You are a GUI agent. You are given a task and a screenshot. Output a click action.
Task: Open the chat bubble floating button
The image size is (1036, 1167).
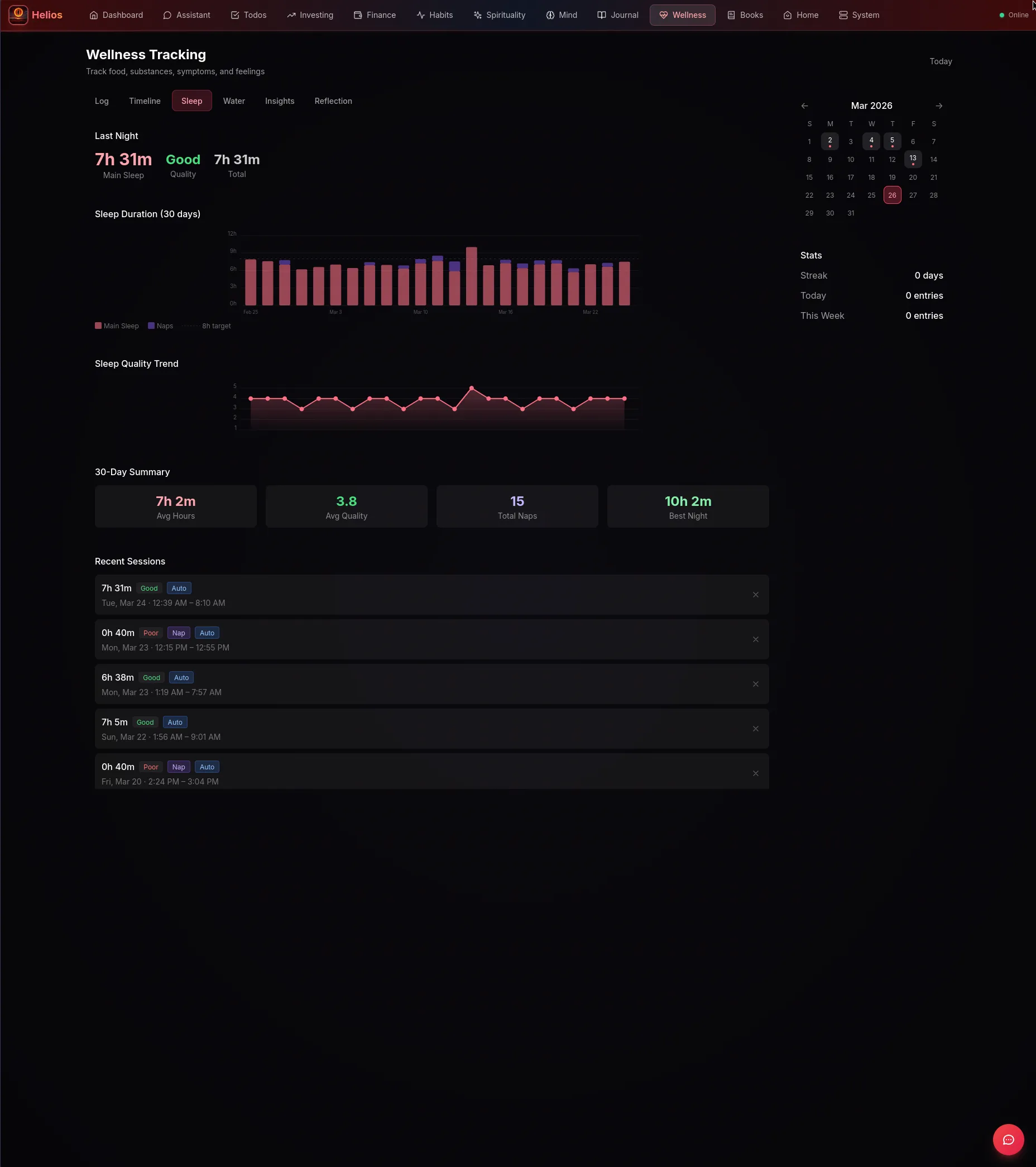[1008, 1140]
